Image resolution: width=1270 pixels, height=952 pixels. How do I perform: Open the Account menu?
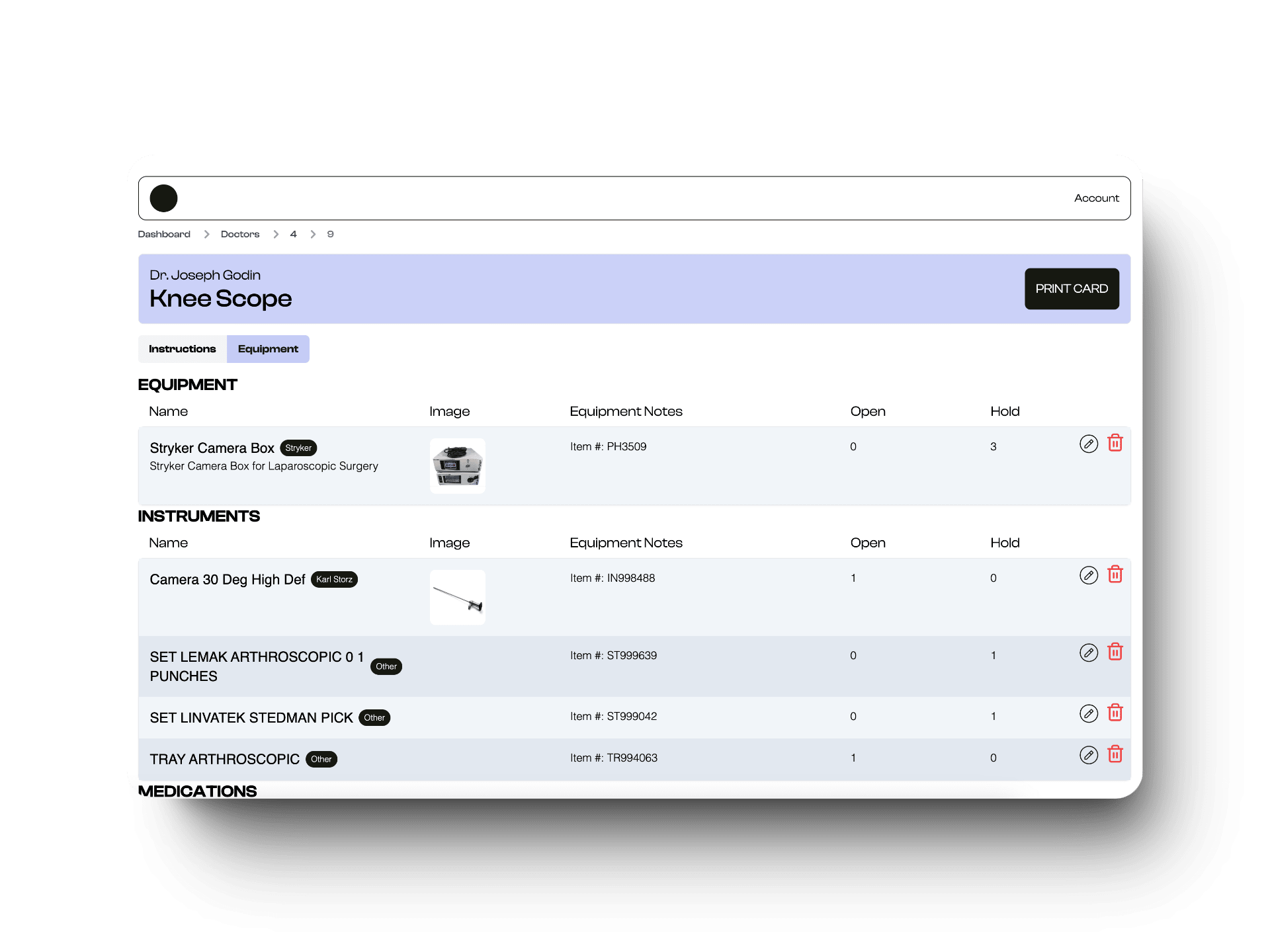[x=1096, y=198]
